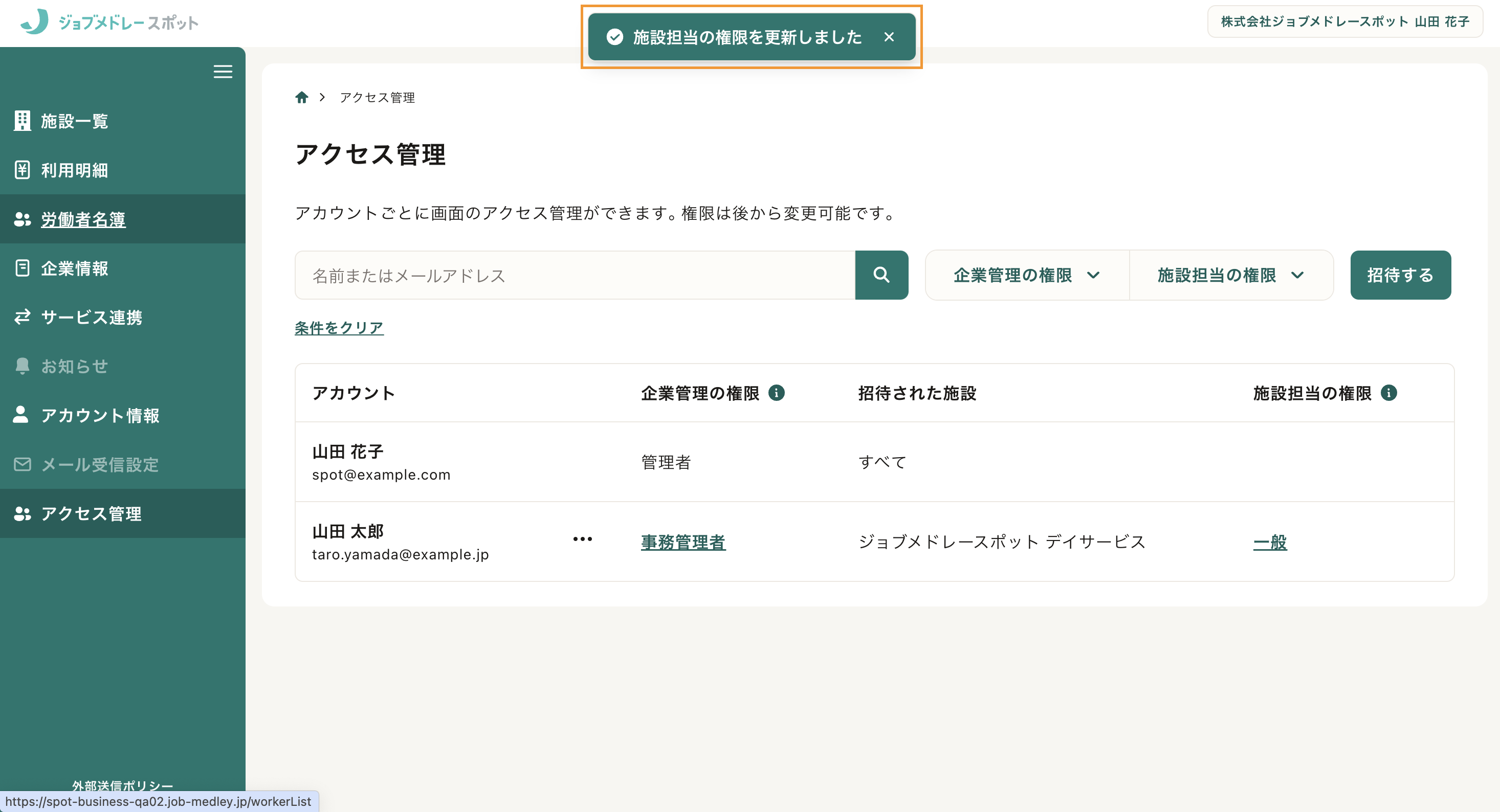This screenshot has width=1500, height=812.
Task: Click ジョブメドレースポット デイサービス facility cell
Action: 1002,543
